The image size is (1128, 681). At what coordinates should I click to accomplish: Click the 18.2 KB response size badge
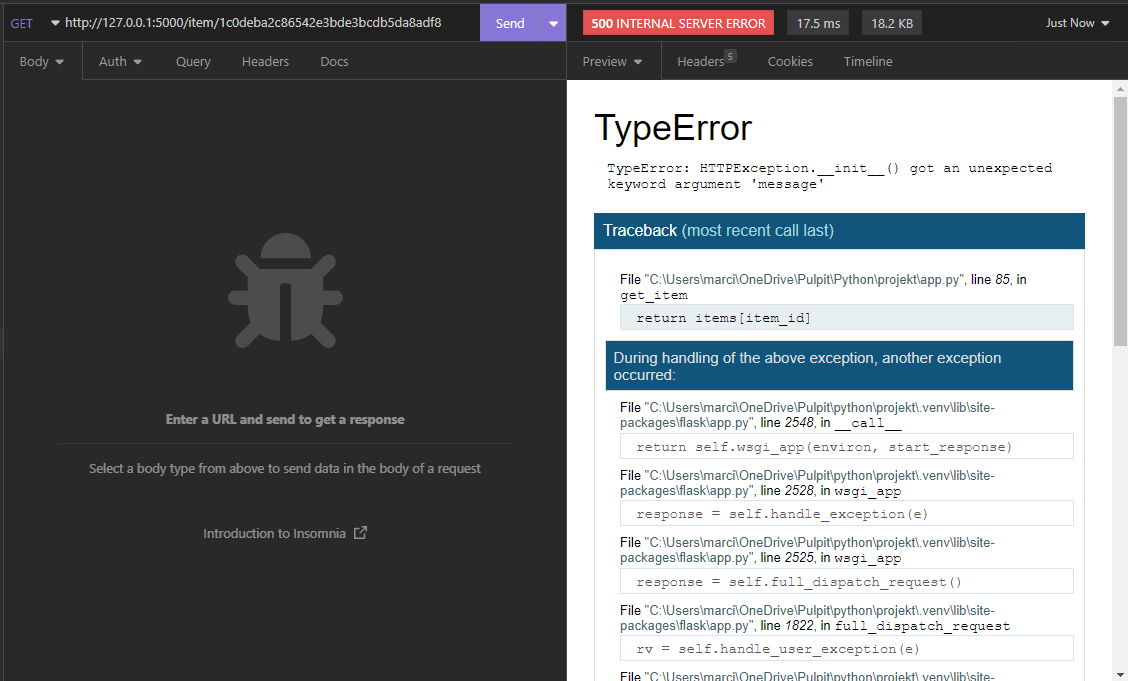coord(892,23)
